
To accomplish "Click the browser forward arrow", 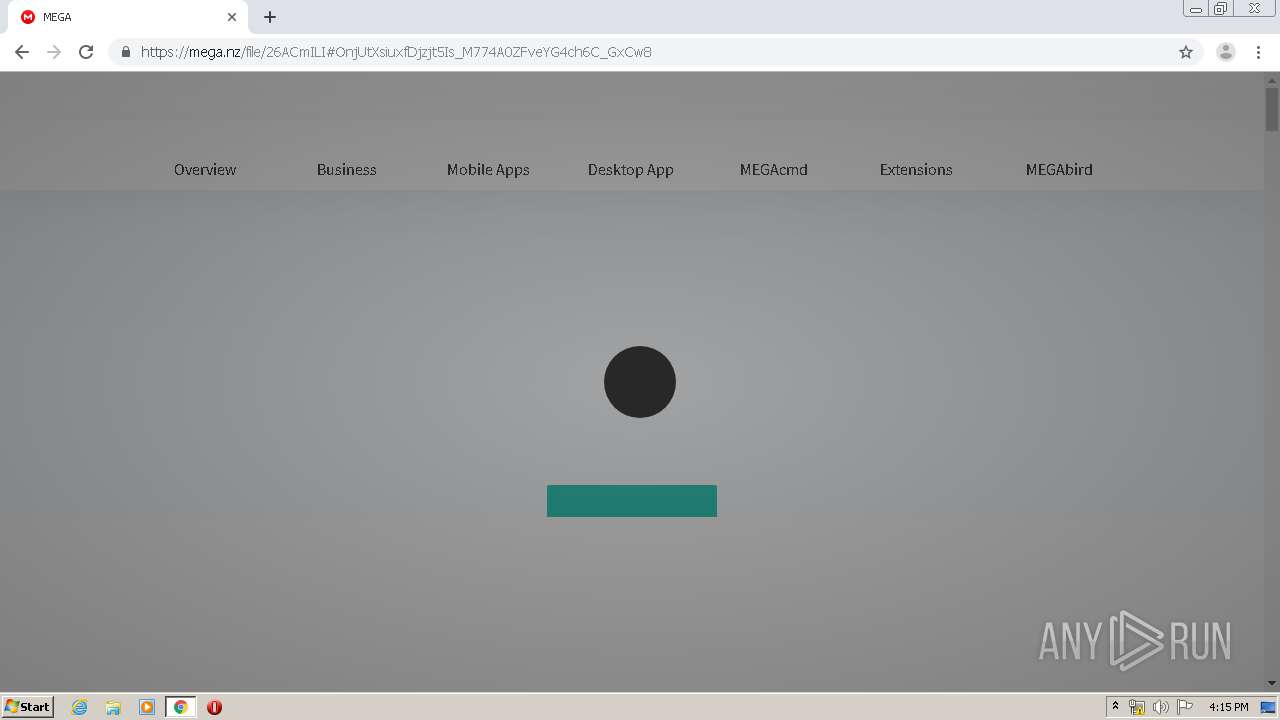I will [54, 52].
